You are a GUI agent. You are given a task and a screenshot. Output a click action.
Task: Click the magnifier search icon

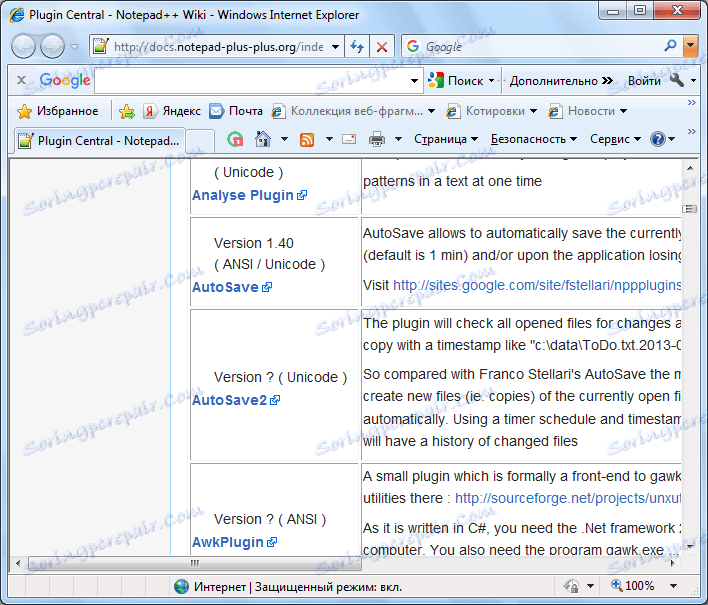(671, 46)
